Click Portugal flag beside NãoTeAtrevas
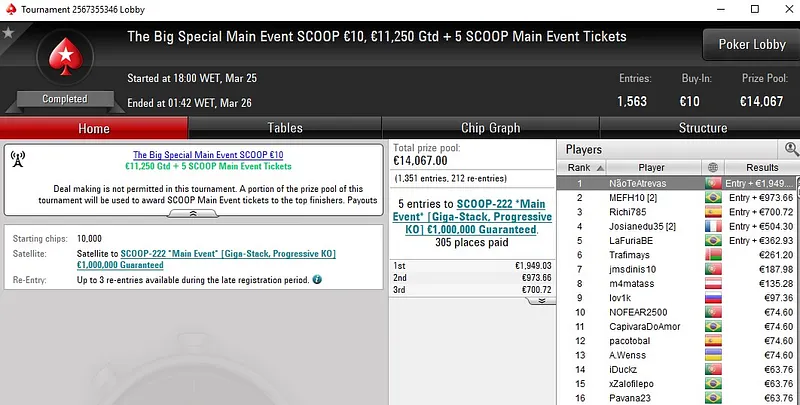The height and width of the screenshot is (405, 800). (712, 184)
